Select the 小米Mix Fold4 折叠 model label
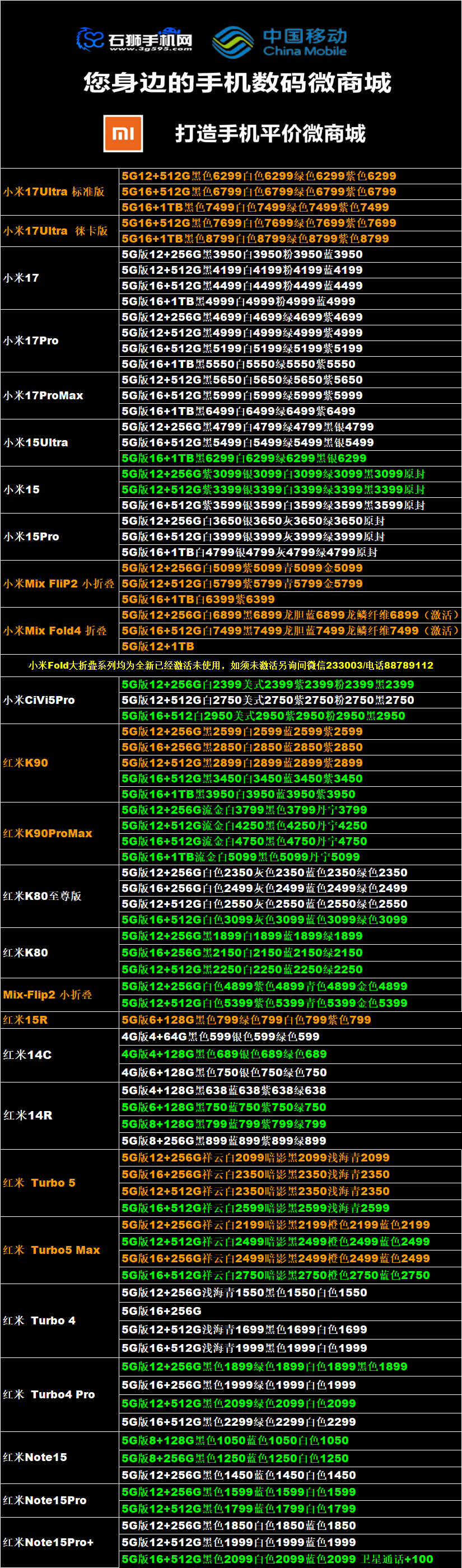The height and width of the screenshot is (1568, 462). 55,631
